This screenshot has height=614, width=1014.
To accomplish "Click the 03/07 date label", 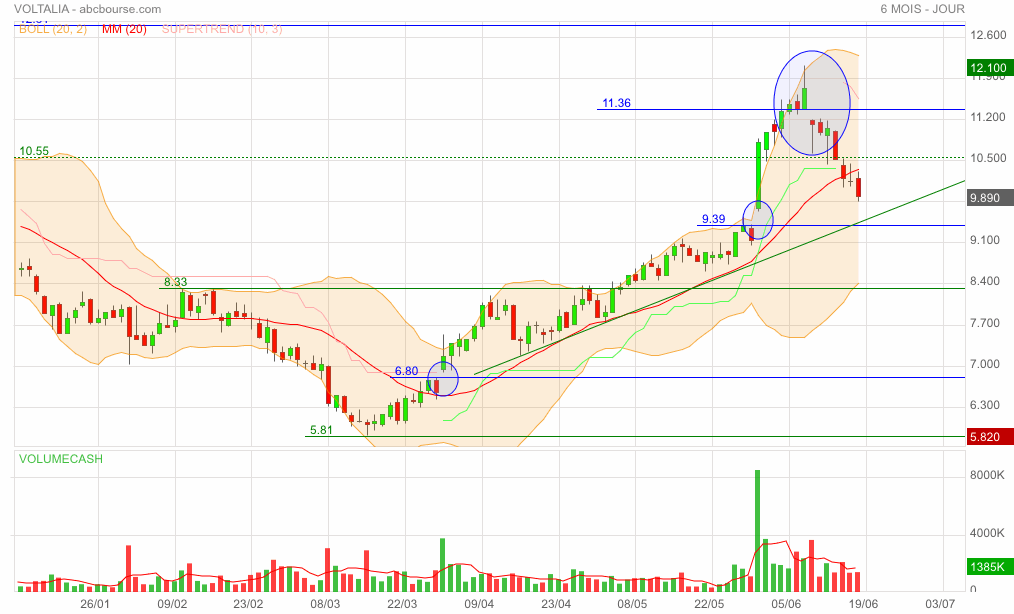I will (940, 604).
